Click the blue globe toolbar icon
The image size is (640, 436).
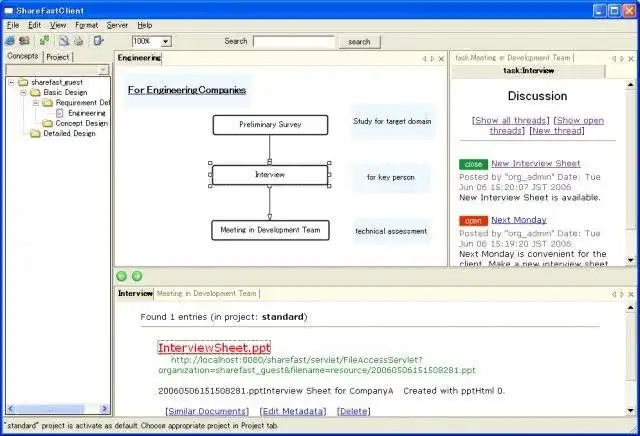pos(10,40)
